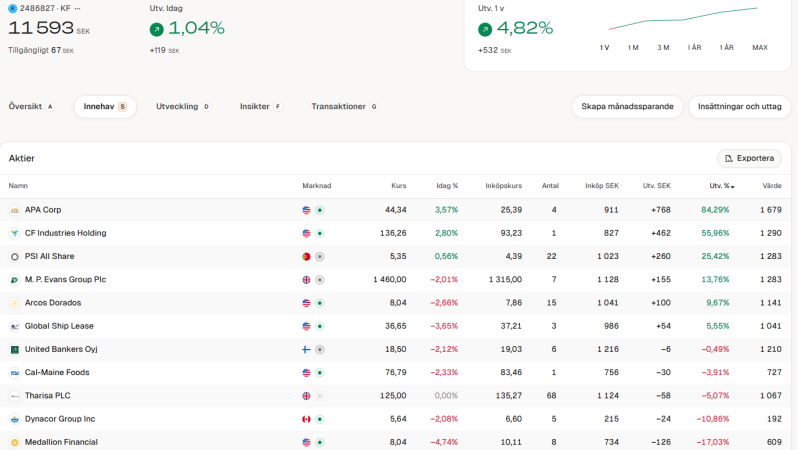798x450 pixels.
Task: Click the United Bankers Oyj logo icon
Action: pyautogui.click(x=15, y=349)
